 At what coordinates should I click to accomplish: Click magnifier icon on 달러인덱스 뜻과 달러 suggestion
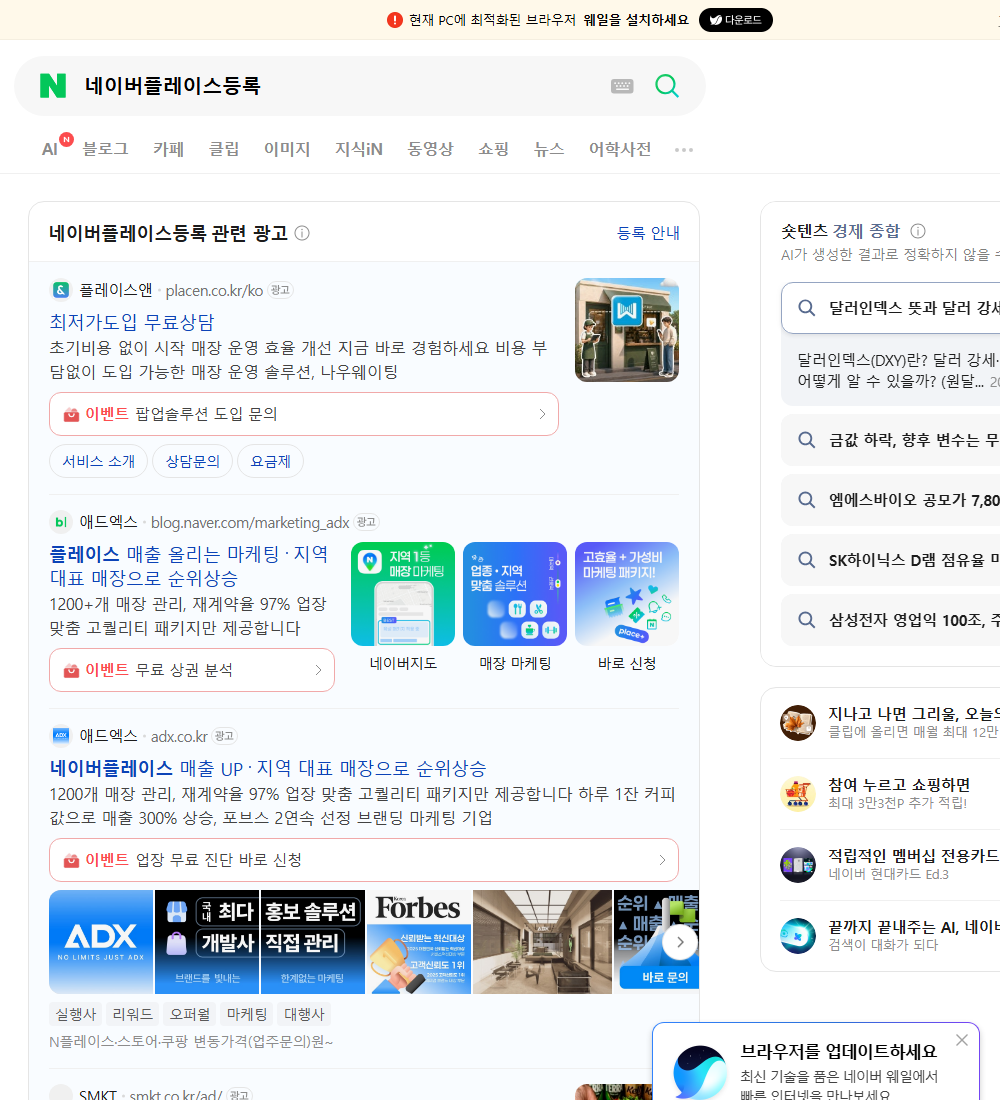(807, 308)
